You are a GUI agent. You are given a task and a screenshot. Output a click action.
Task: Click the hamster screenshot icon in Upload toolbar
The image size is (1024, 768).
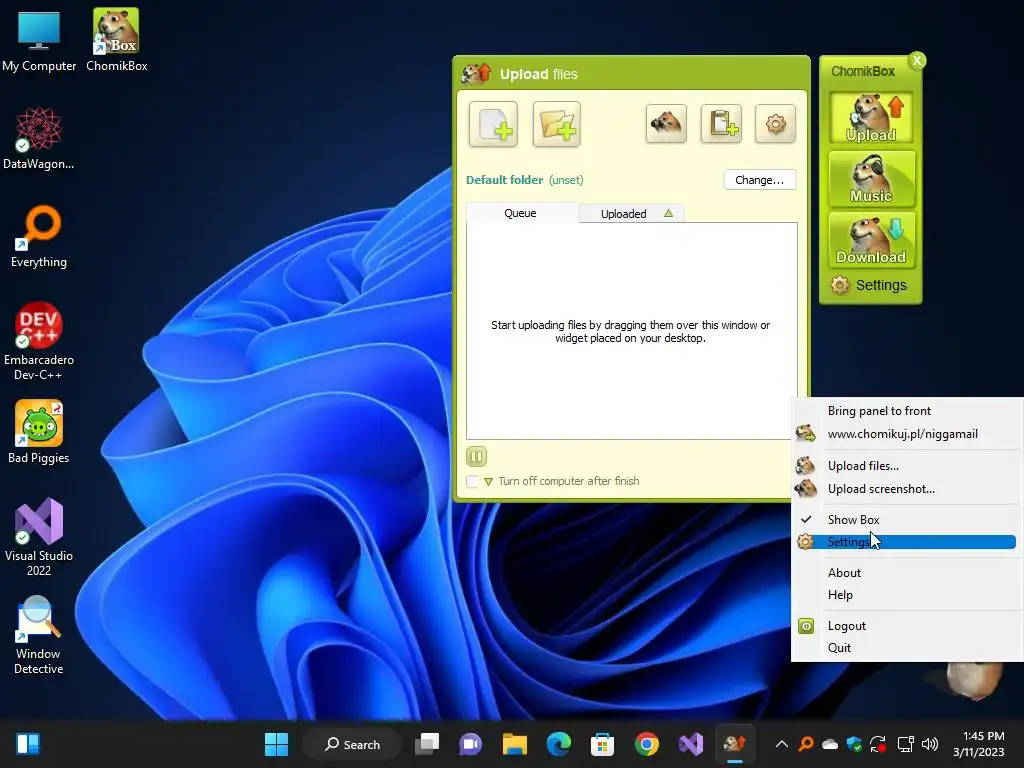[x=666, y=123]
